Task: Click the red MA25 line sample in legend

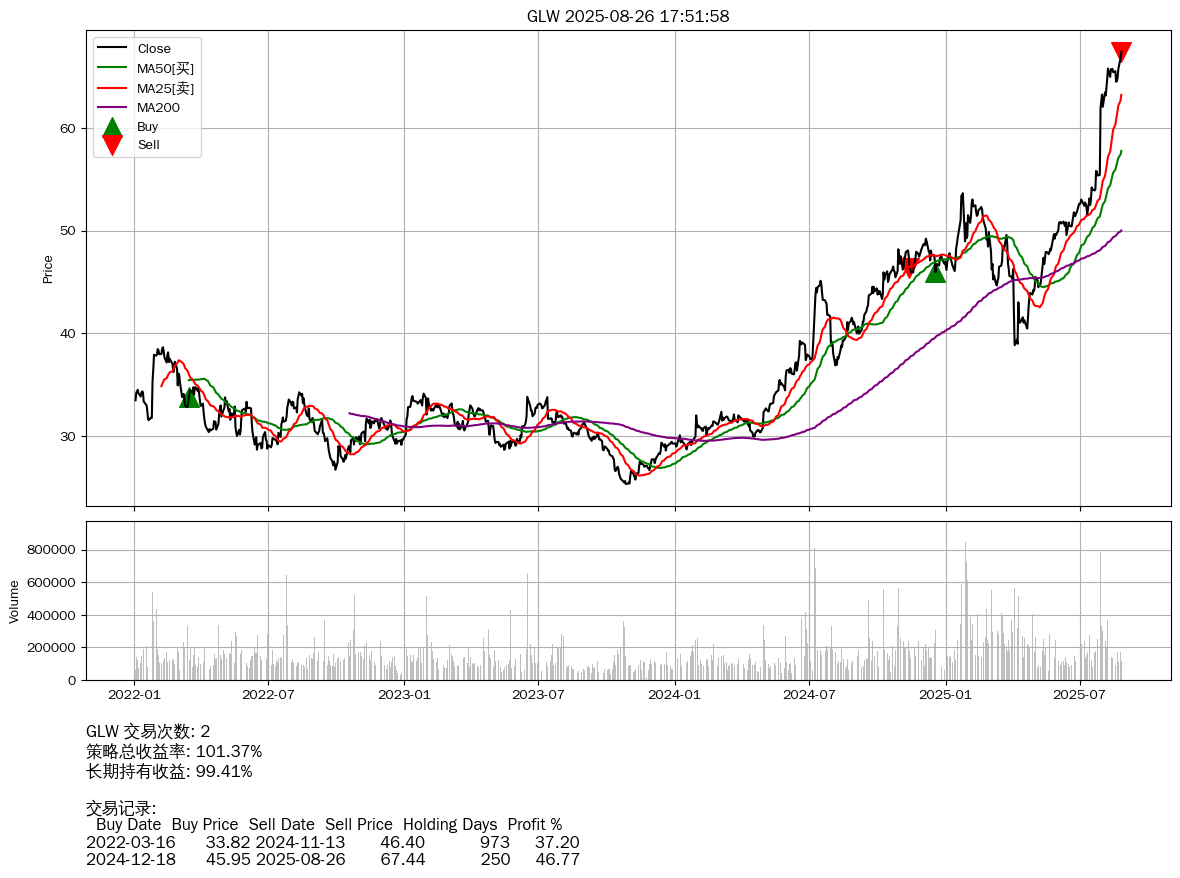Action: tap(112, 88)
